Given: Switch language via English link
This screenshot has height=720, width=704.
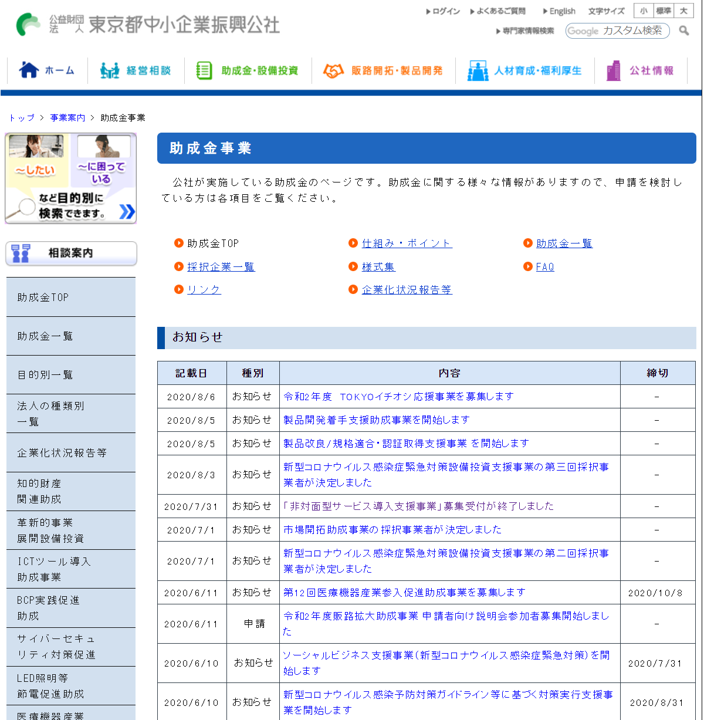Looking at the screenshot, I should (x=562, y=11).
